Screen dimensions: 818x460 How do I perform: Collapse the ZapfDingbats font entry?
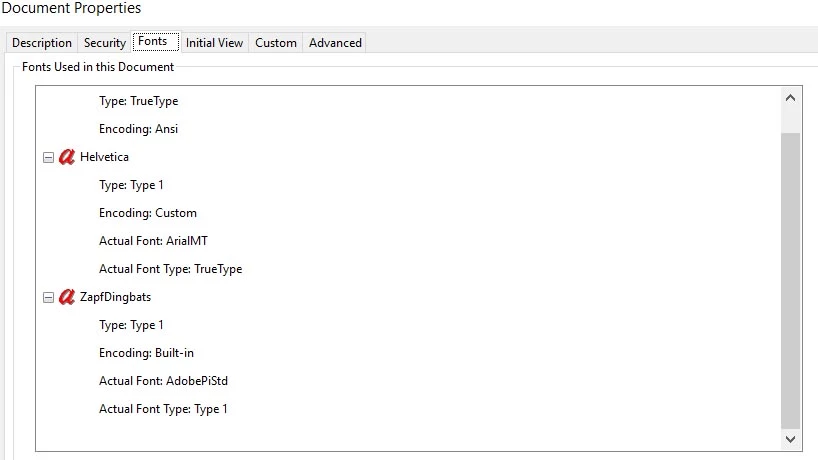tap(48, 298)
